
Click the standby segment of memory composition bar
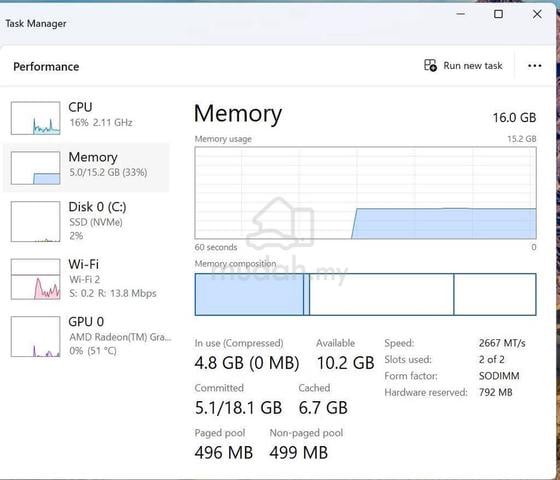[x=381, y=294]
